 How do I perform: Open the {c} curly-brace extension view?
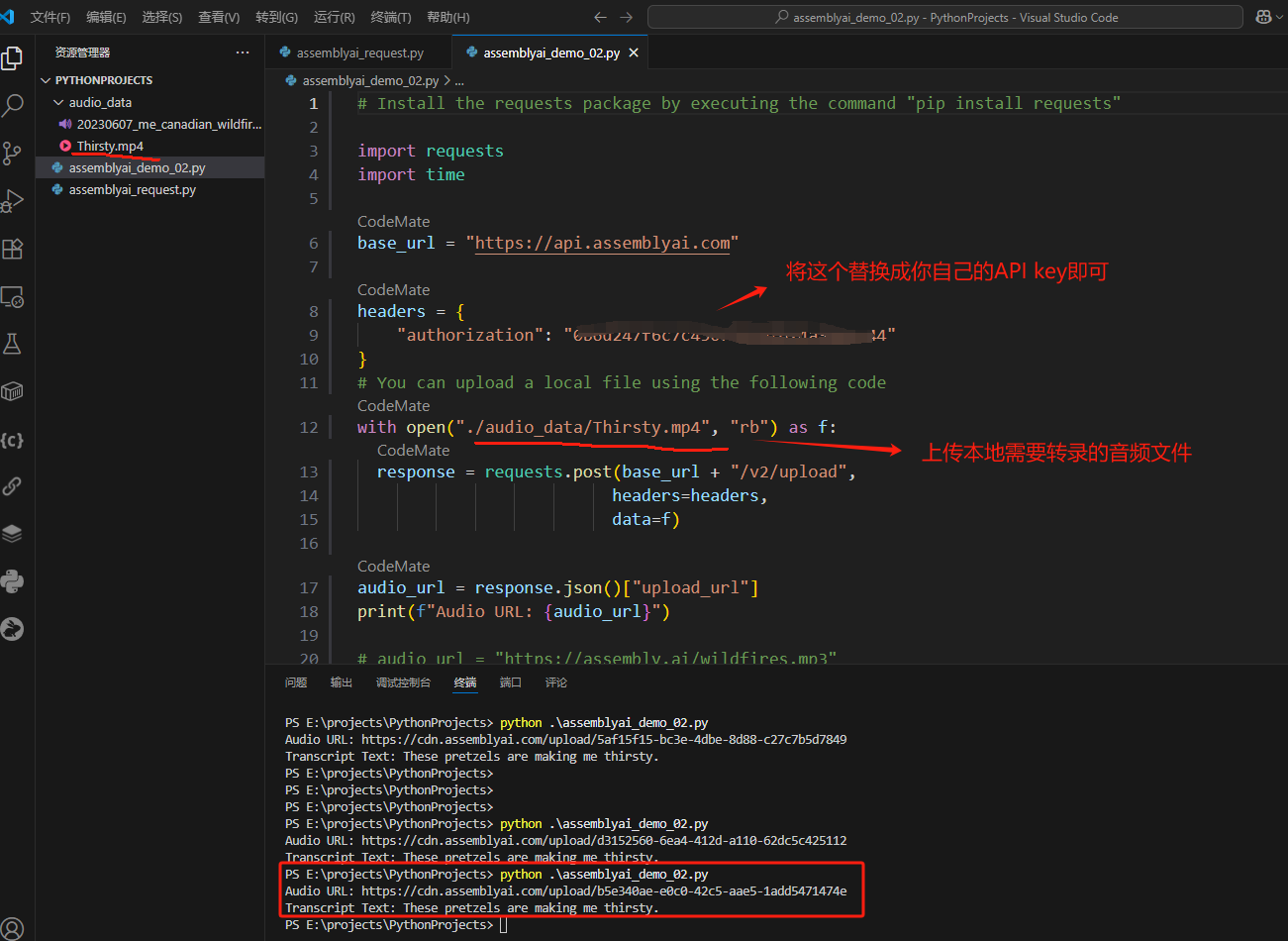coord(13,439)
